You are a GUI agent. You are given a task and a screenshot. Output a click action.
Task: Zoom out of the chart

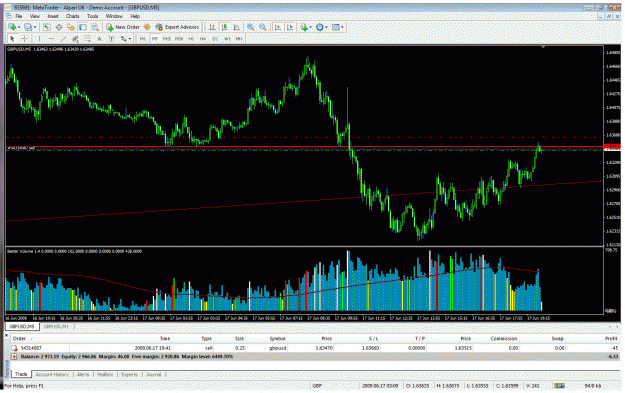[x=263, y=27]
